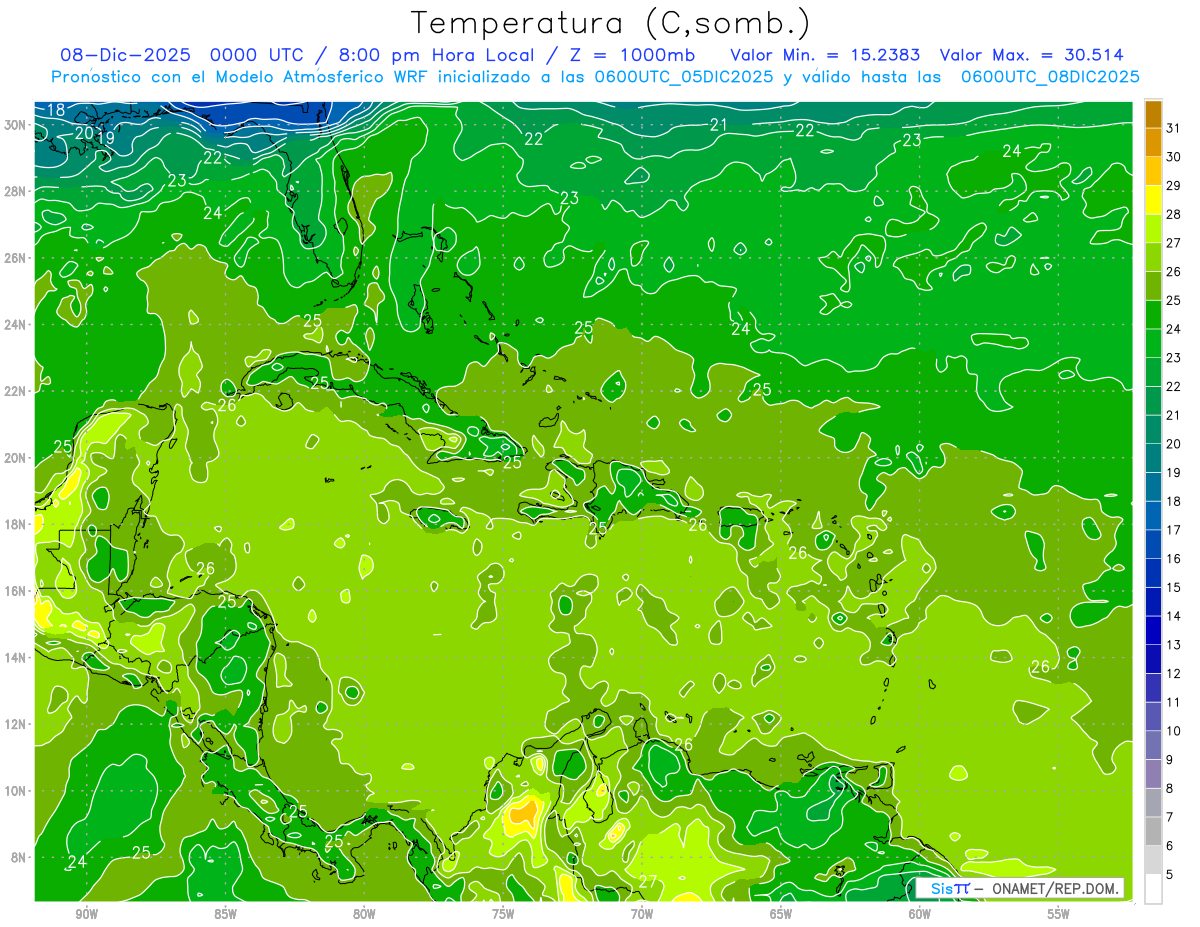Click the orange-brown swatch above 31 in legend
The image size is (1200, 927).
[1153, 114]
